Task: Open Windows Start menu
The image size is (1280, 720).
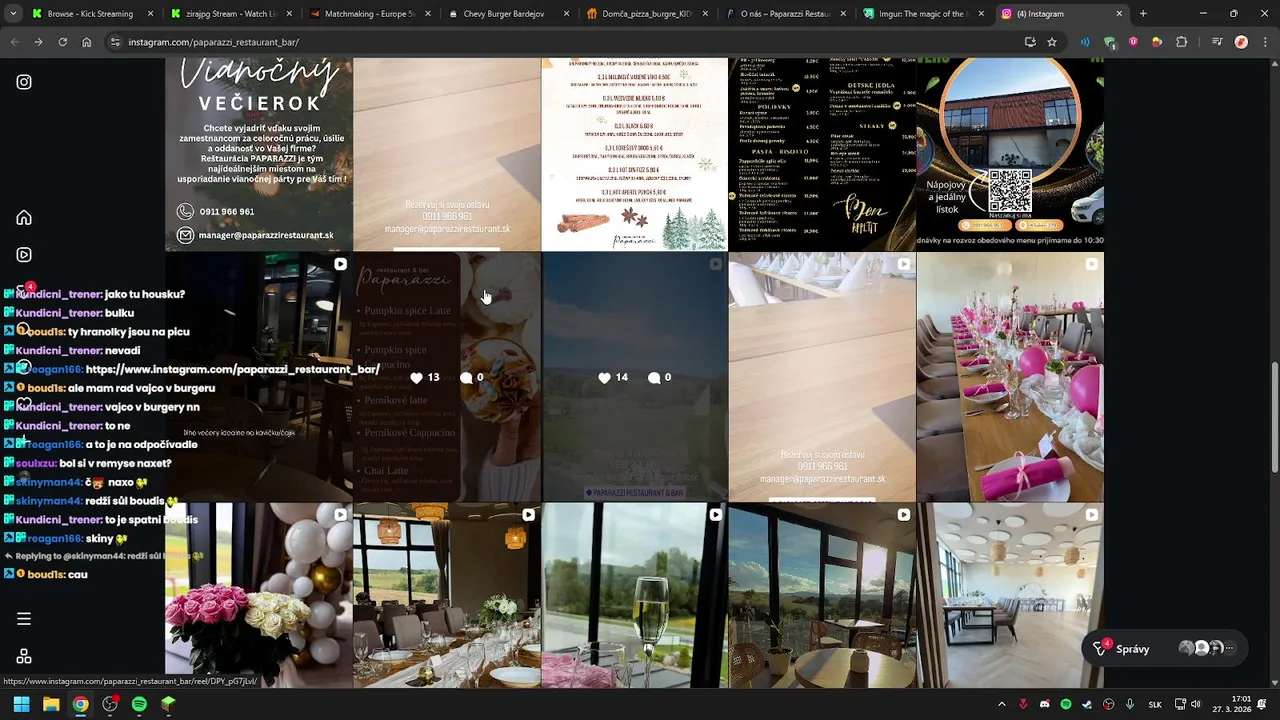Action: coord(21,704)
